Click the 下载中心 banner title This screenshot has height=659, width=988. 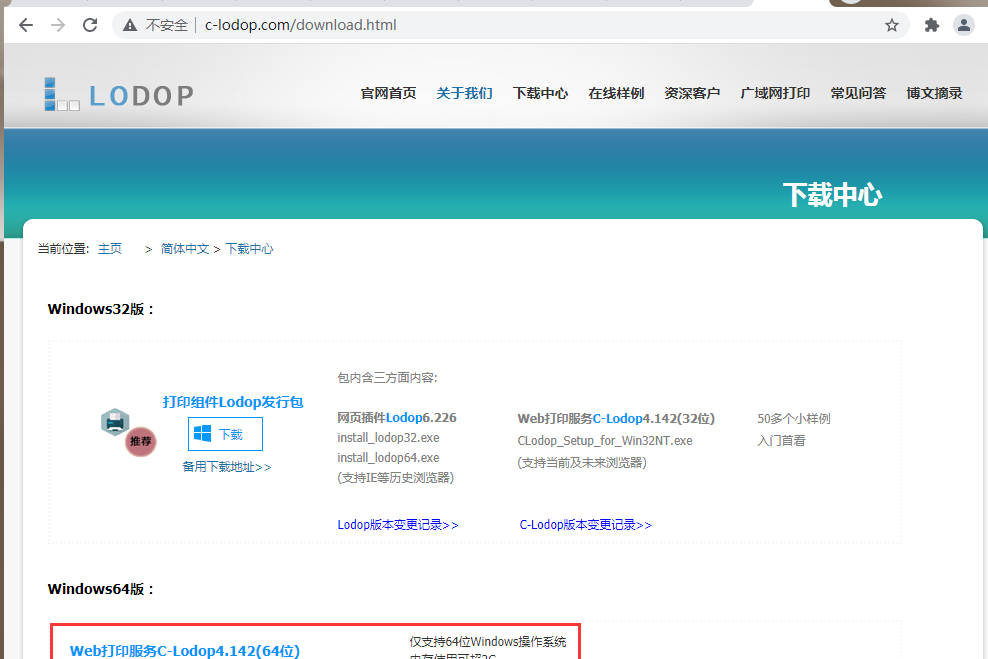pos(832,195)
